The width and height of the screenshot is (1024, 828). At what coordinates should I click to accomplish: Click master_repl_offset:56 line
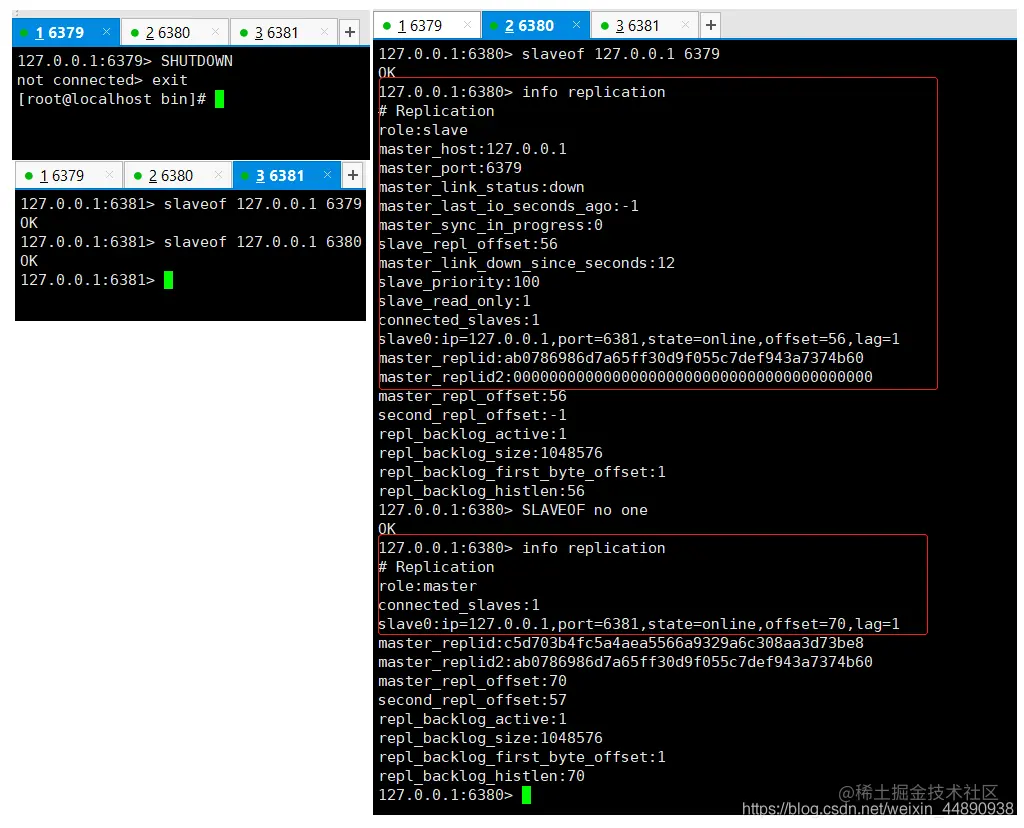click(x=472, y=396)
